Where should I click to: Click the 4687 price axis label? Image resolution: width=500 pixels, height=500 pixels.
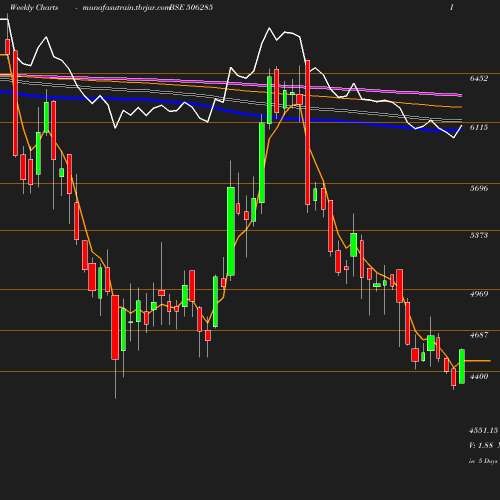tap(479, 335)
